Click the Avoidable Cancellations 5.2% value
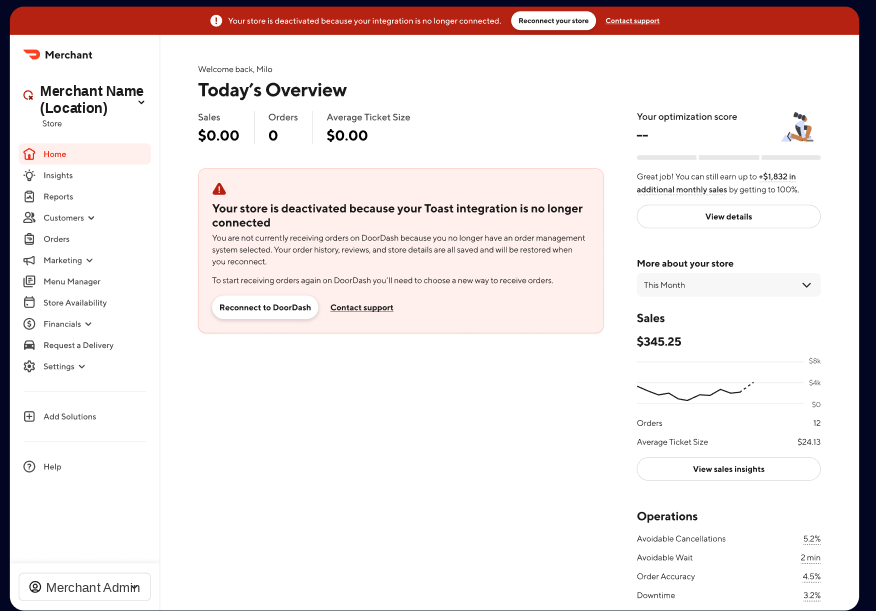The width and height of the screenshot is (876, 611). [812, 539]
